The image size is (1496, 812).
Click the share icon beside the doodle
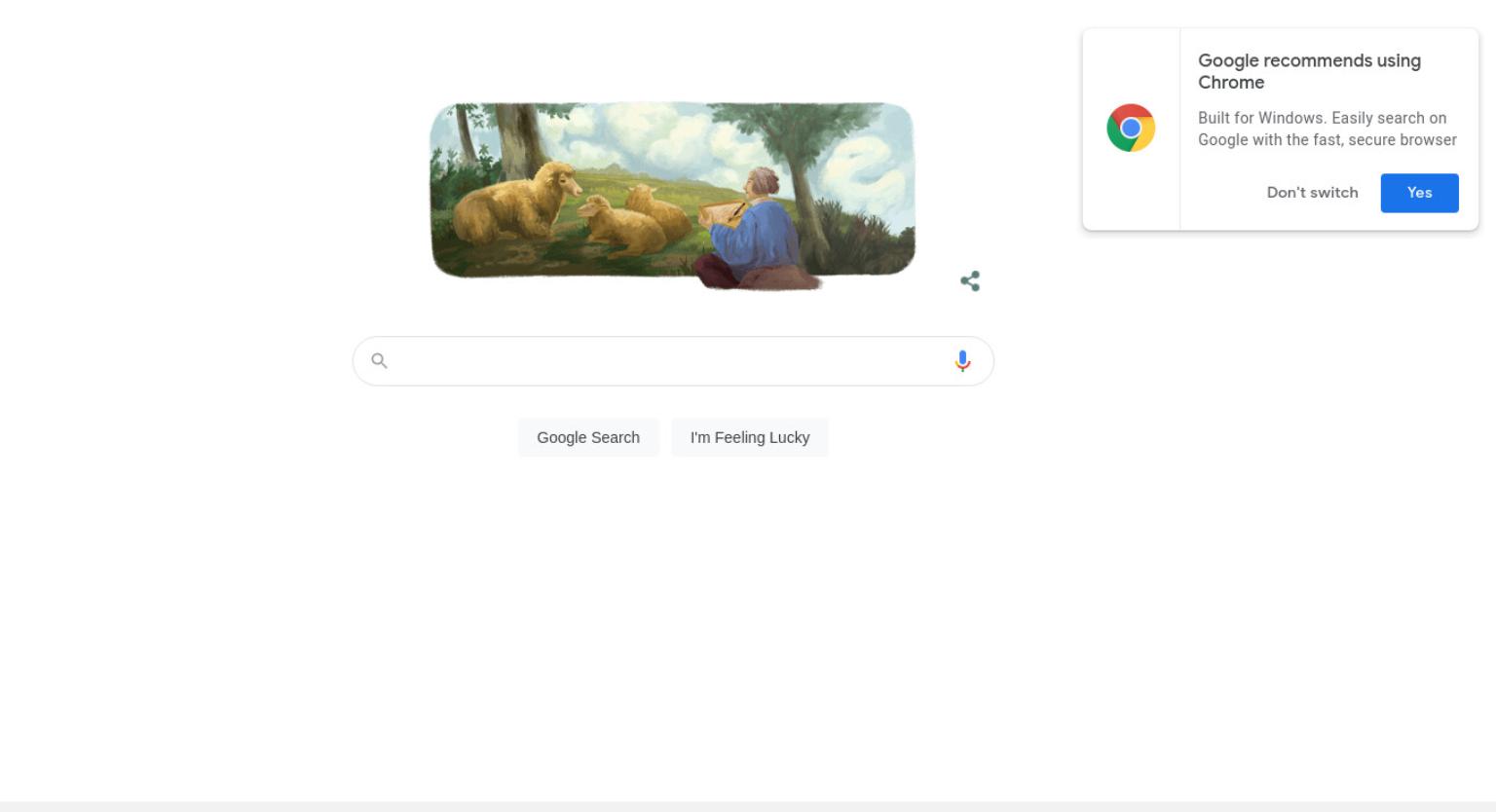tap(969, 281)
